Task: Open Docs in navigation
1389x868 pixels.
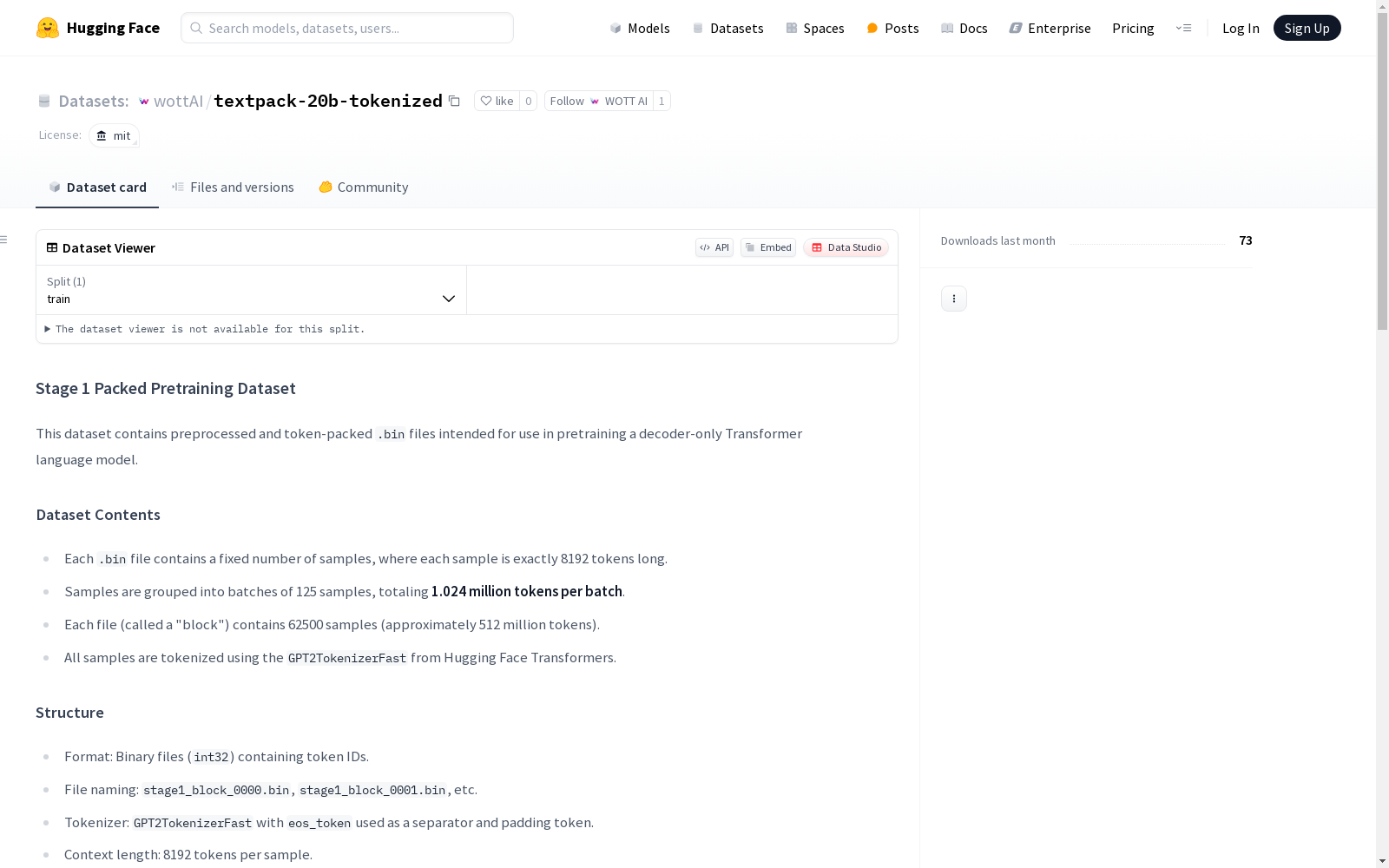Action: [964, 28]
